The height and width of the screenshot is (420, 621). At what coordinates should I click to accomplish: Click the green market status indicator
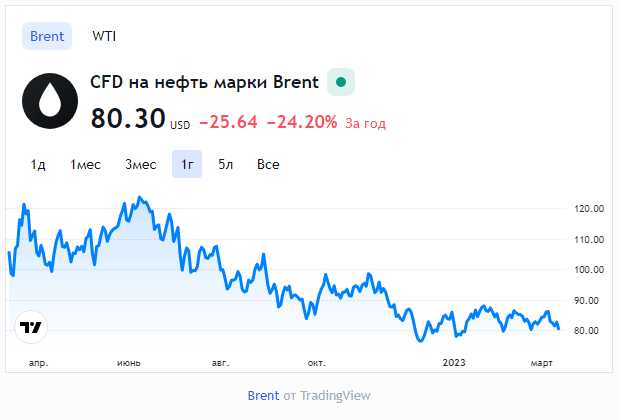point(341,82)
